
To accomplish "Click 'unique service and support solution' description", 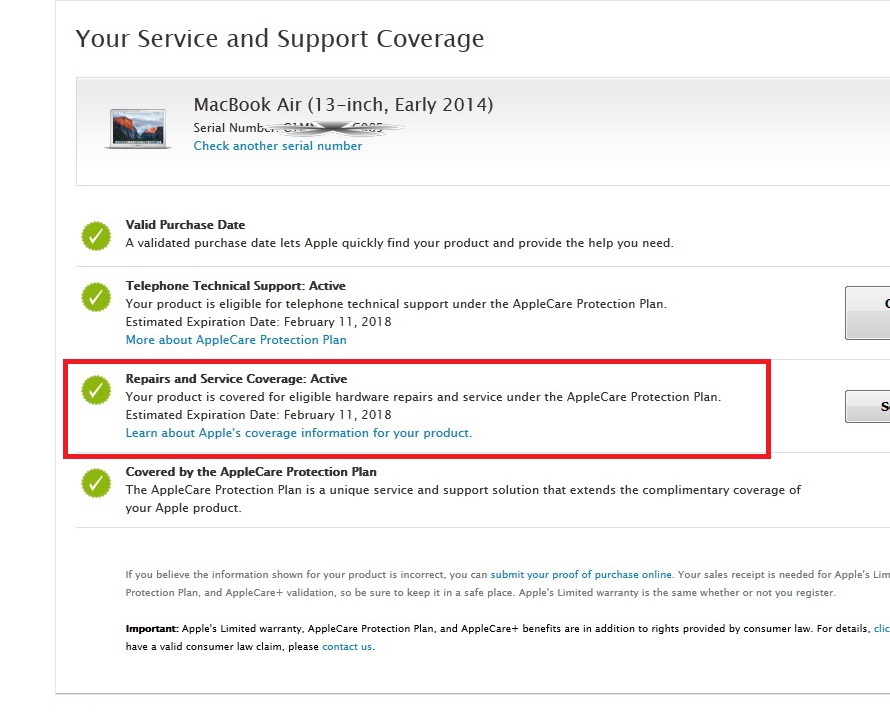I will [x=463, y=499].
